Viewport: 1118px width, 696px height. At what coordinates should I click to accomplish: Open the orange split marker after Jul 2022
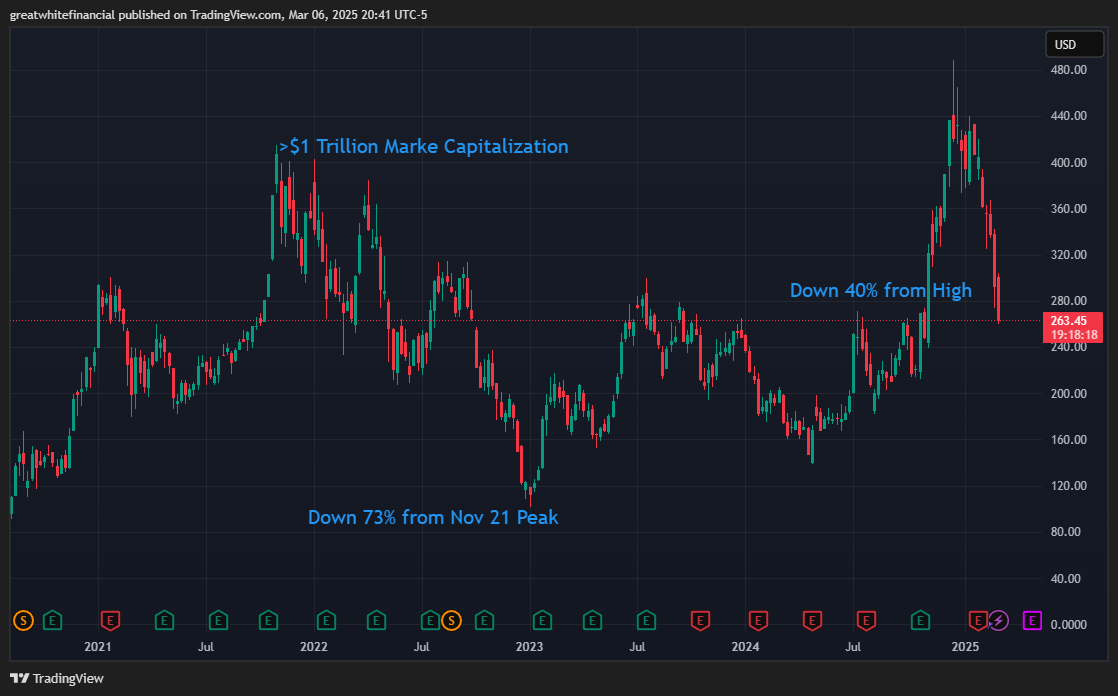tap(451, 620)
